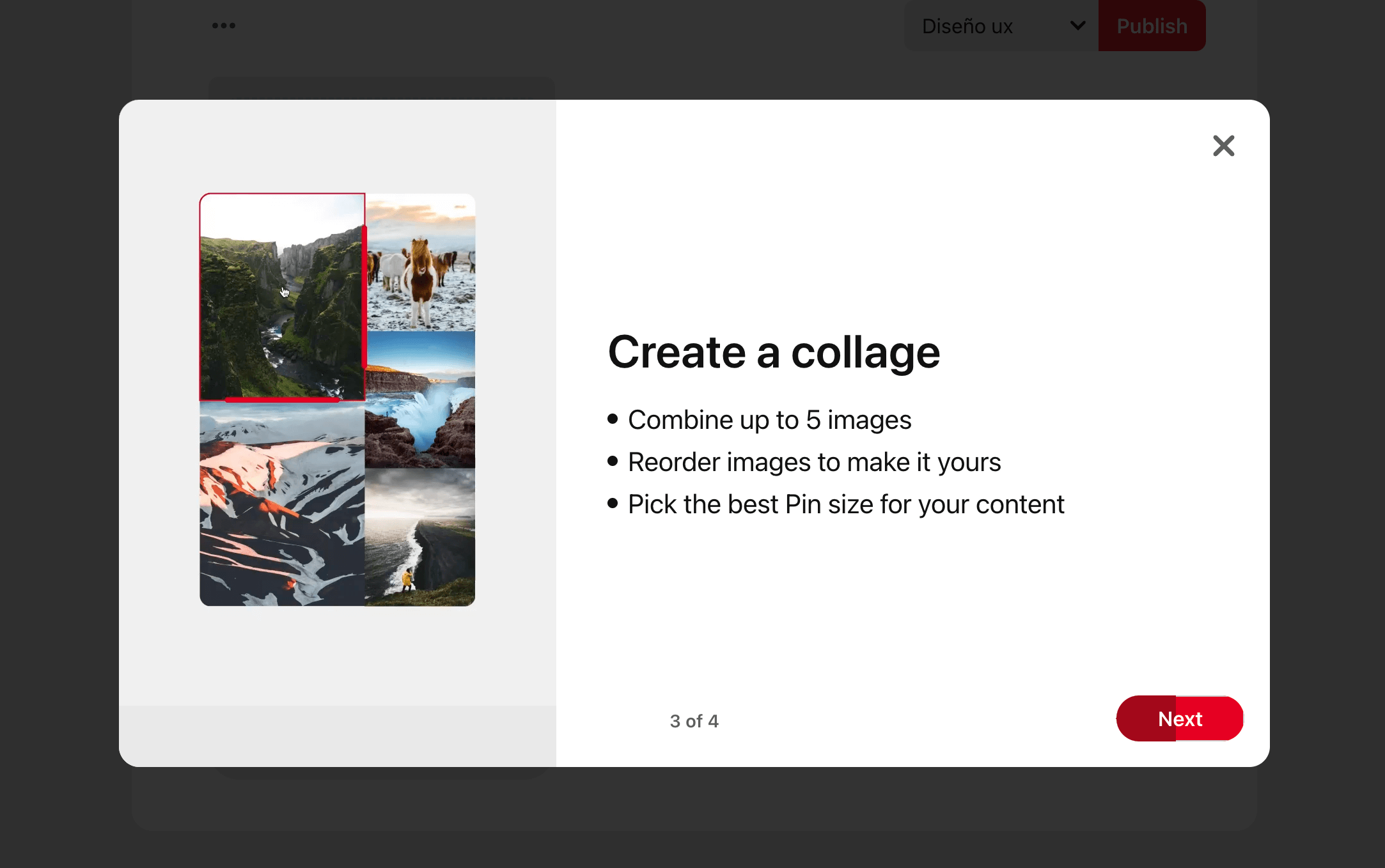The image size is (1385, 868).
Task: Click the chevron arrow beside Diseño ux
Action: pos(1077,26)
